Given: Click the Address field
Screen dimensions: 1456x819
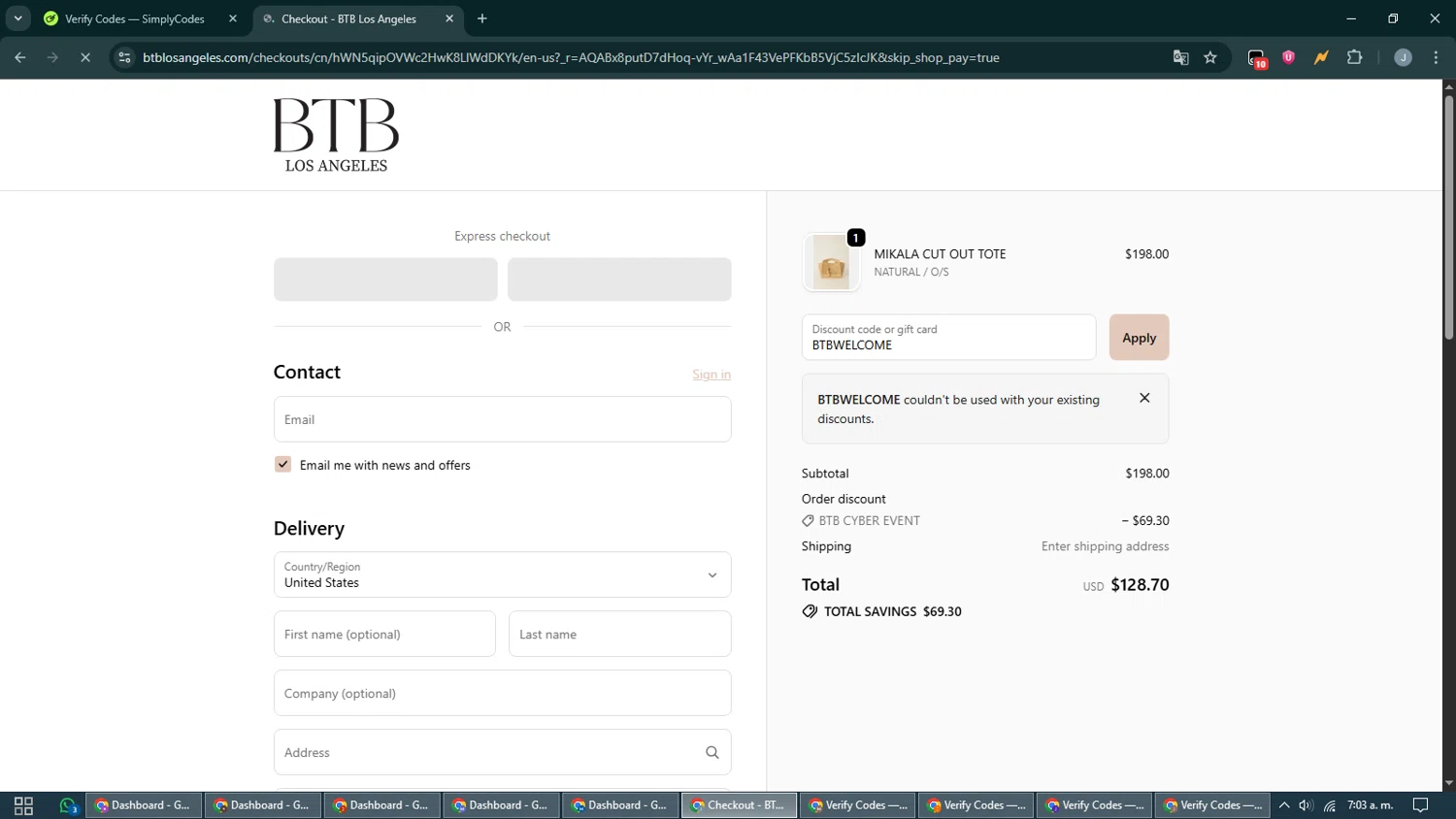Looking at the screenshot, I should point(502,752).
